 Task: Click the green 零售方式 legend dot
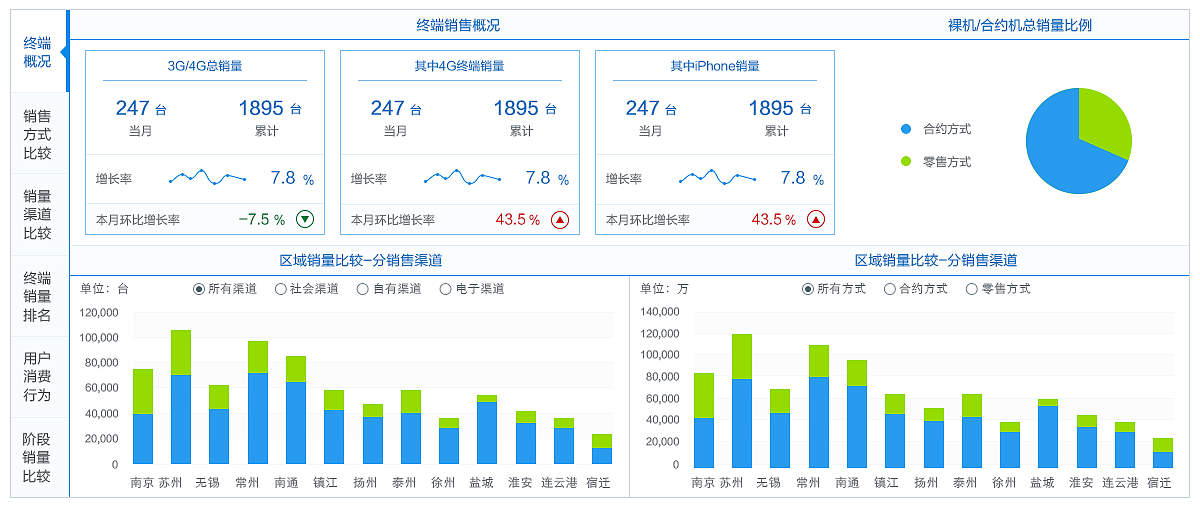coord(906,161)
